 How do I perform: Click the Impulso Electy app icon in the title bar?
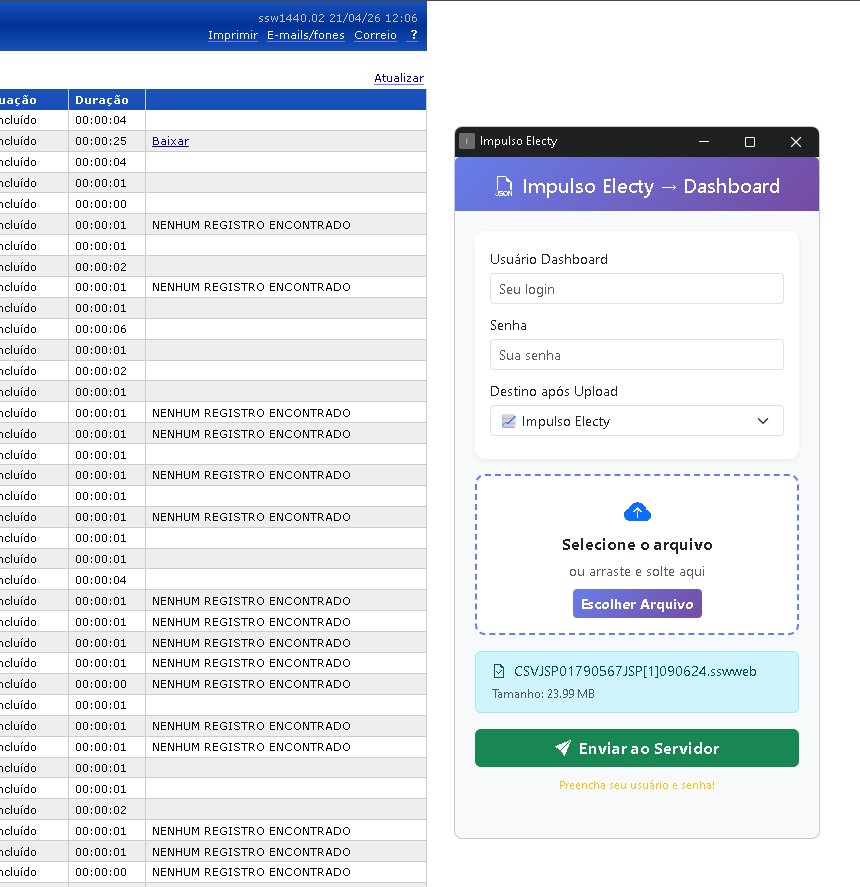point(467,141)
